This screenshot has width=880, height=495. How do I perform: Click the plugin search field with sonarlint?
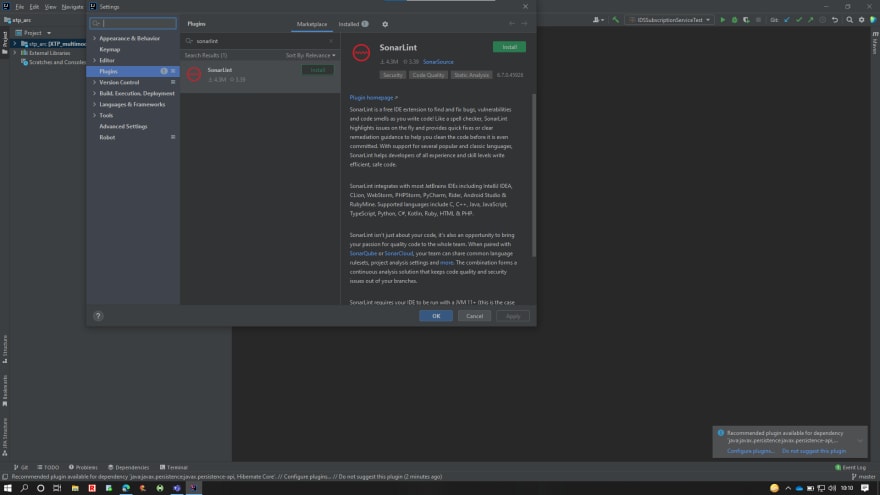[260, 41]
